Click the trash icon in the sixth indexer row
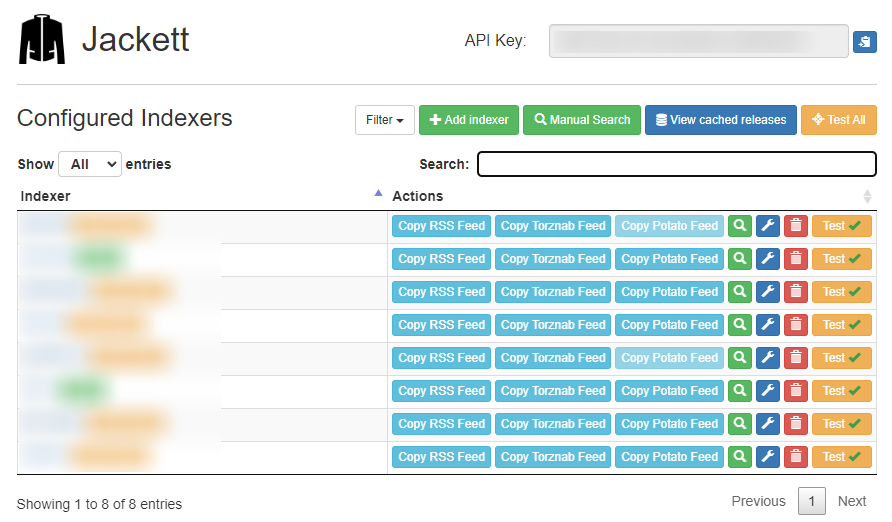The width and height of the screenshot is (892, 522). (x=796, y=391)
